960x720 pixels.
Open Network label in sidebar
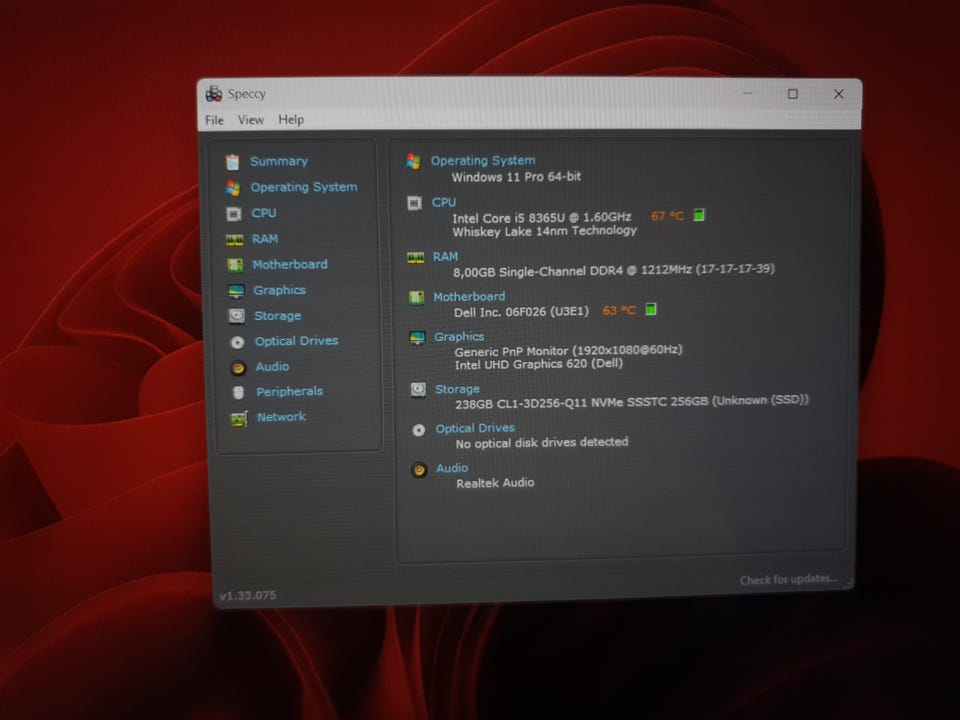click(x=282, y=417)
